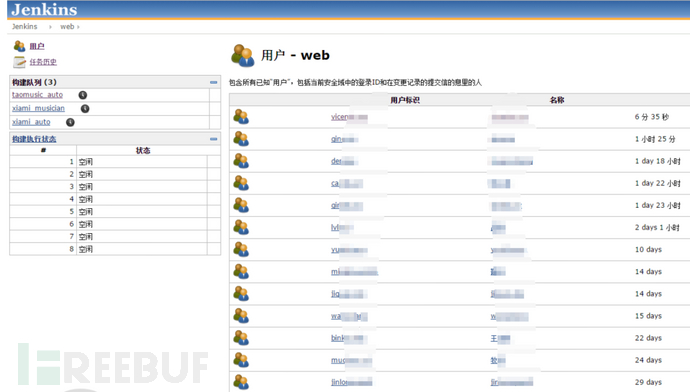
Task: Click clock icon beside xiami_musician
Action: coord(85,109)
